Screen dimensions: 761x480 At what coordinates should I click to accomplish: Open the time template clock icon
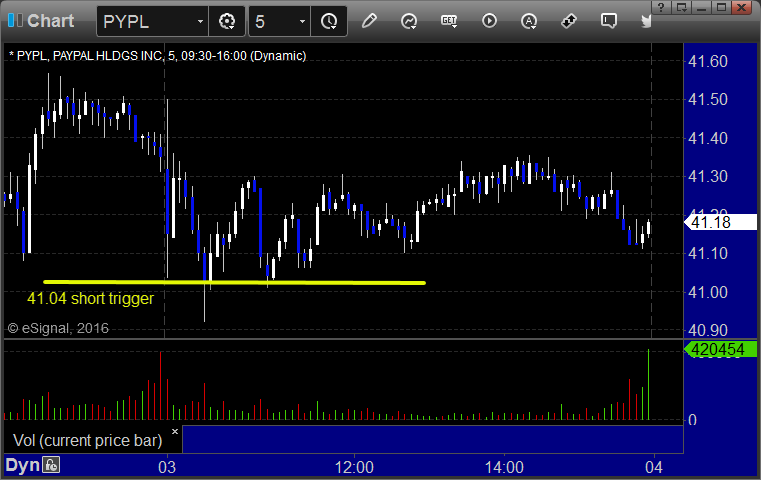click(329, 21)
